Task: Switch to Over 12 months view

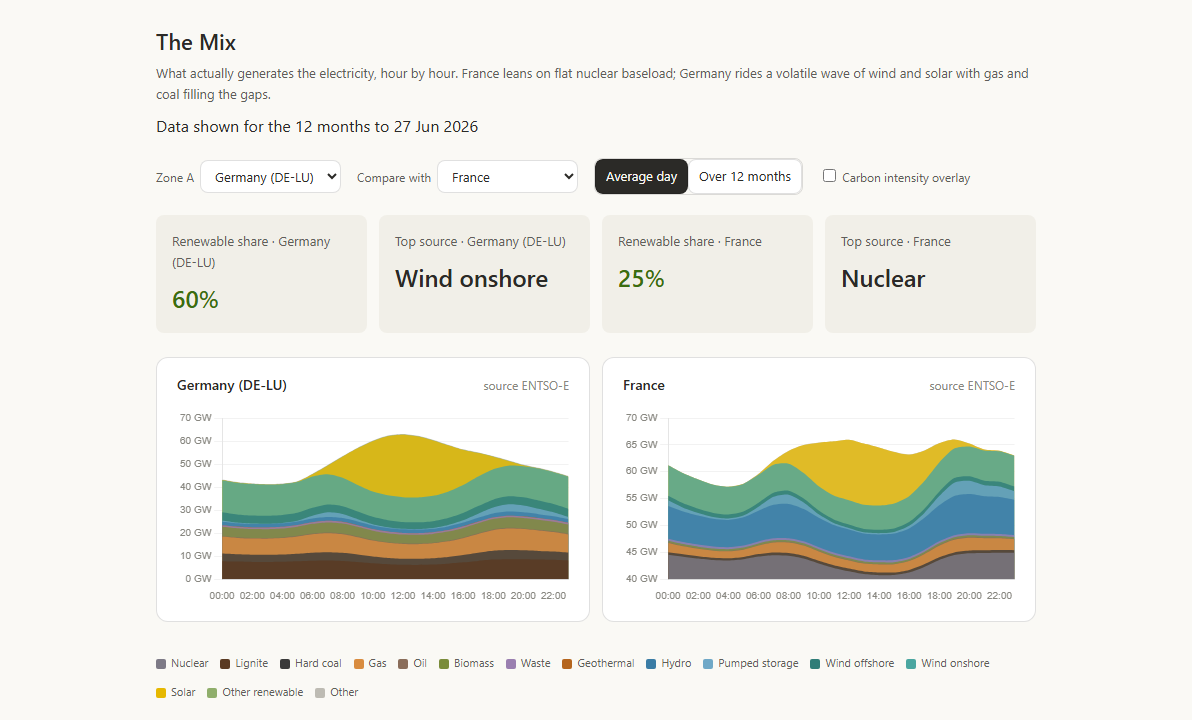Action: (745, 176)
